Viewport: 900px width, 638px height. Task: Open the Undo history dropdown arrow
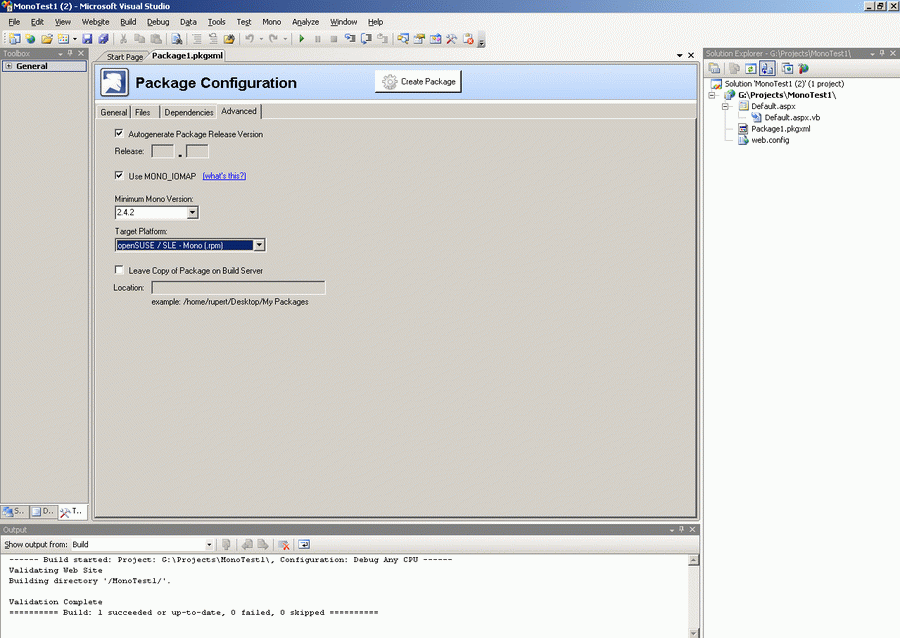point(261,39)
